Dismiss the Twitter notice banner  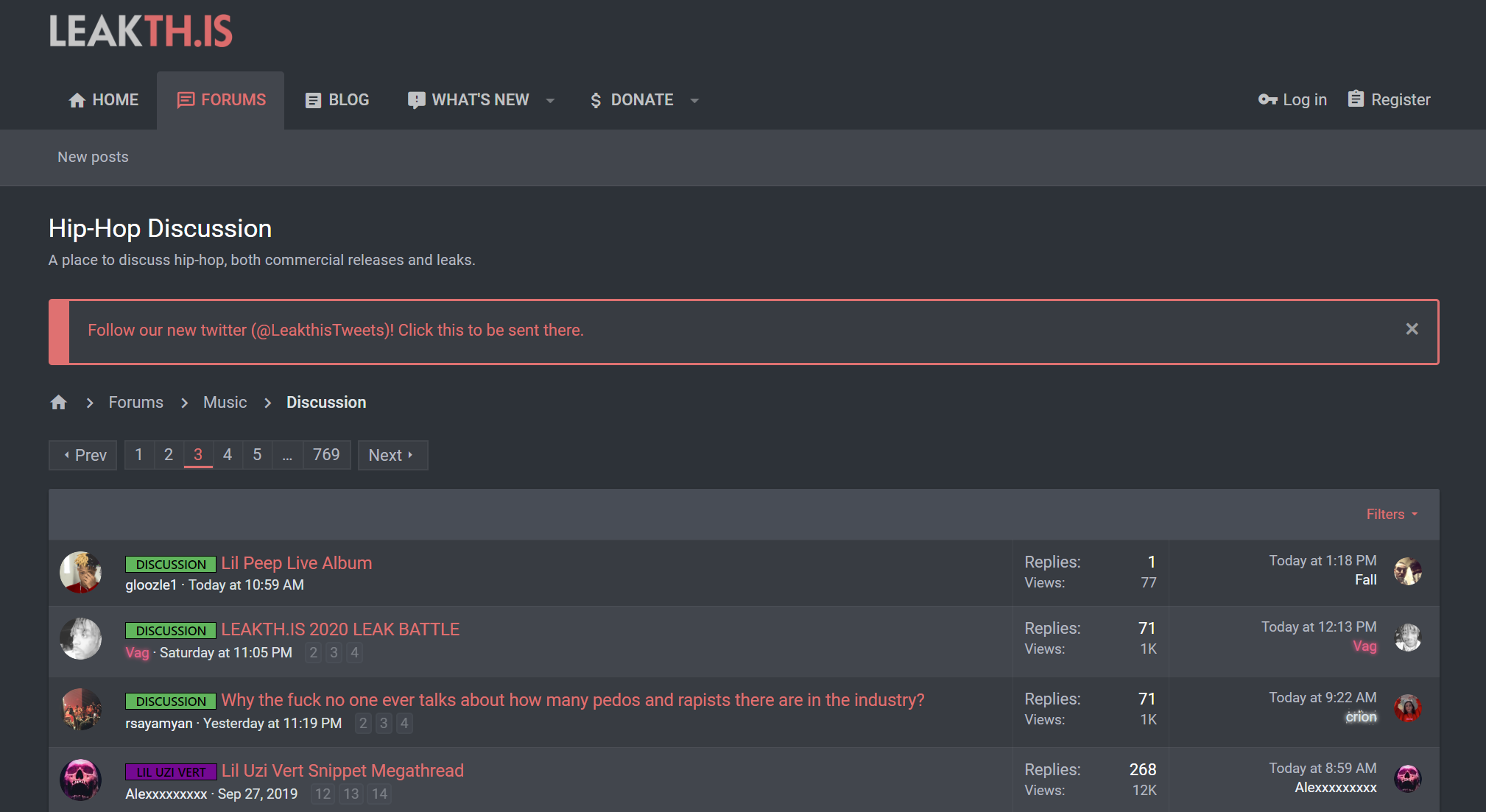click(1412, 329)
